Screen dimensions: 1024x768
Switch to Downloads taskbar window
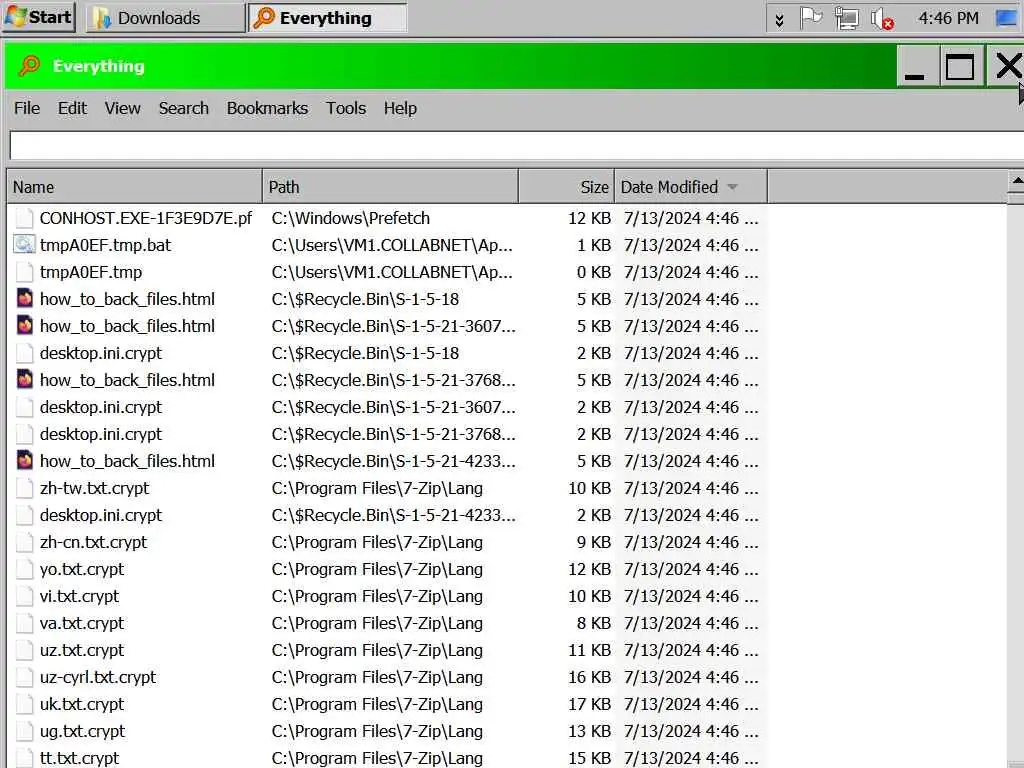(167, 18)
